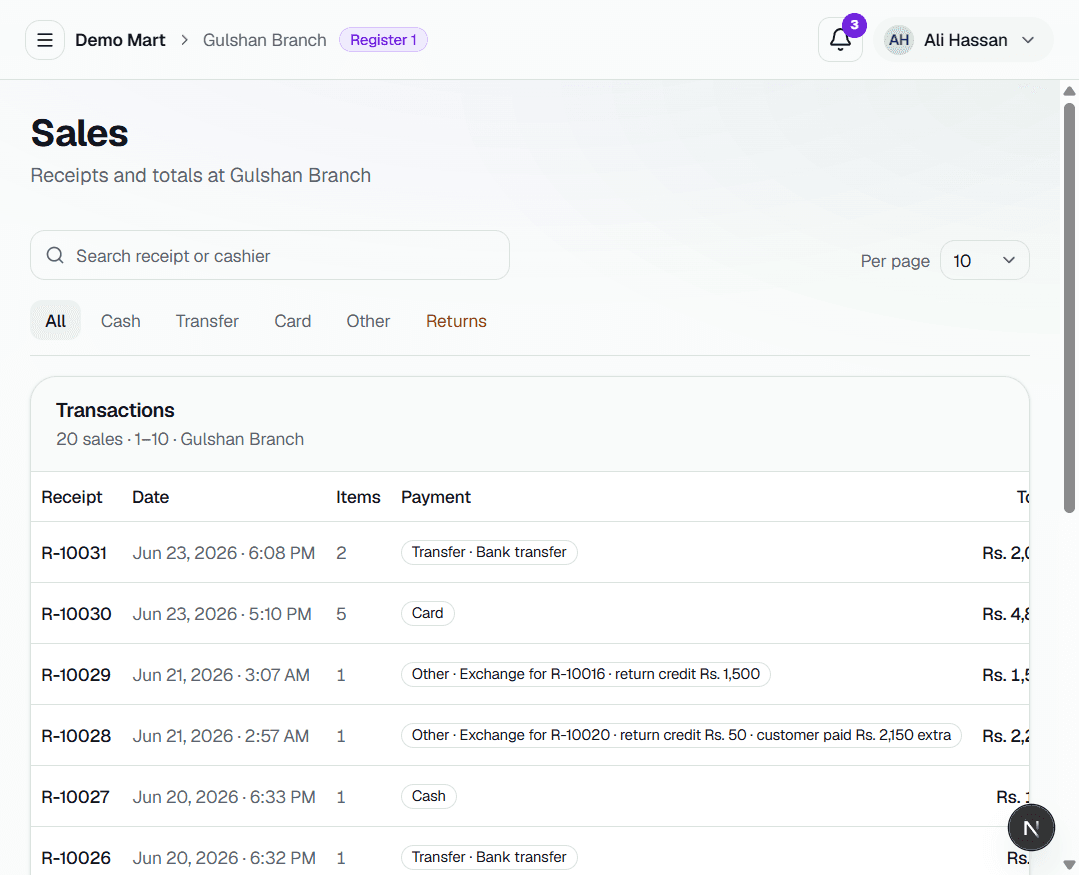Screen dimensions: 1079x875
Task: Expand the Ali Hassan user menu
Action: coord(963,40)
